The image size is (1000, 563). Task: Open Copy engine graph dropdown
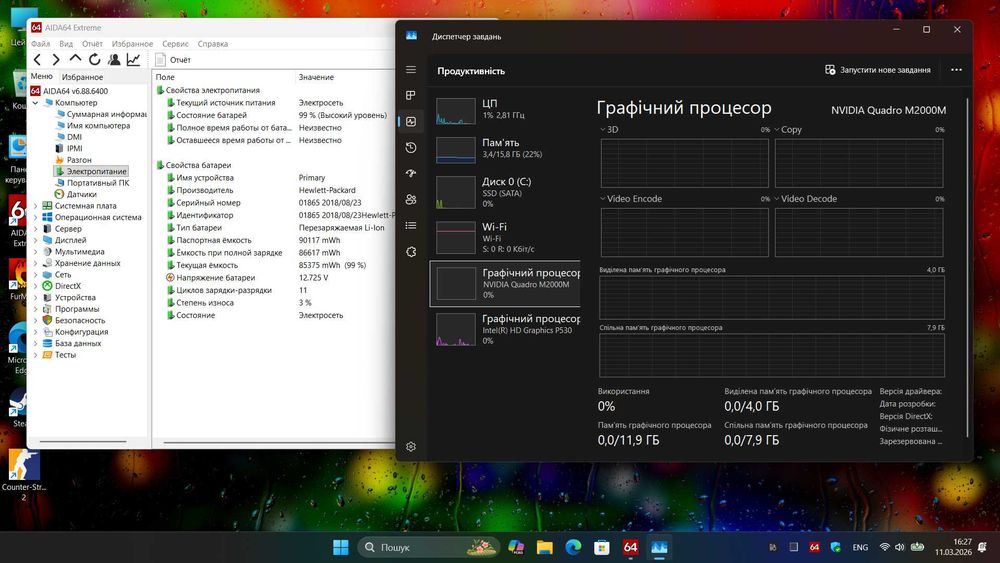[x=788, y=129]
